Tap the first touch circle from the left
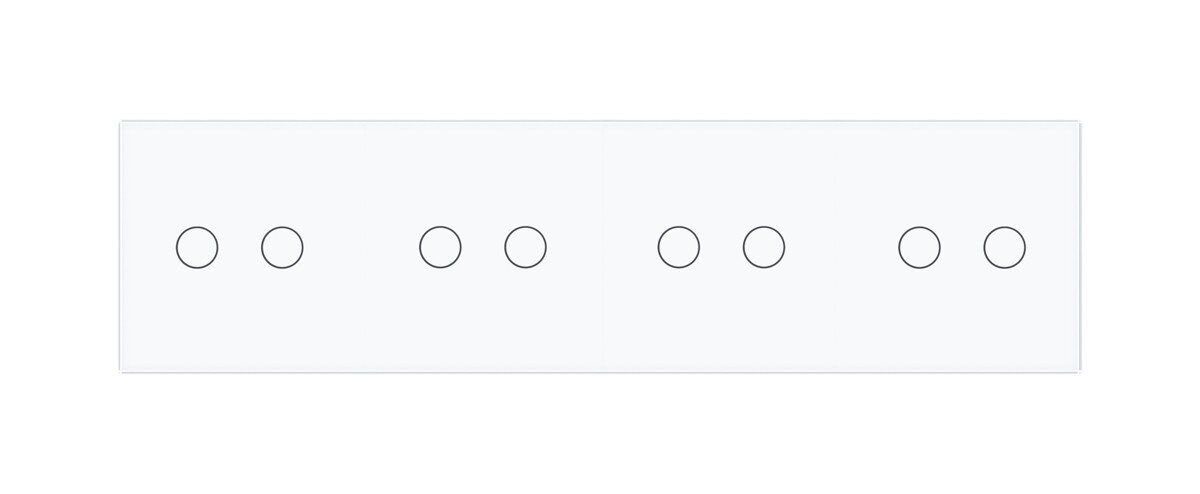1200x494 pixels. click(197, 247)
